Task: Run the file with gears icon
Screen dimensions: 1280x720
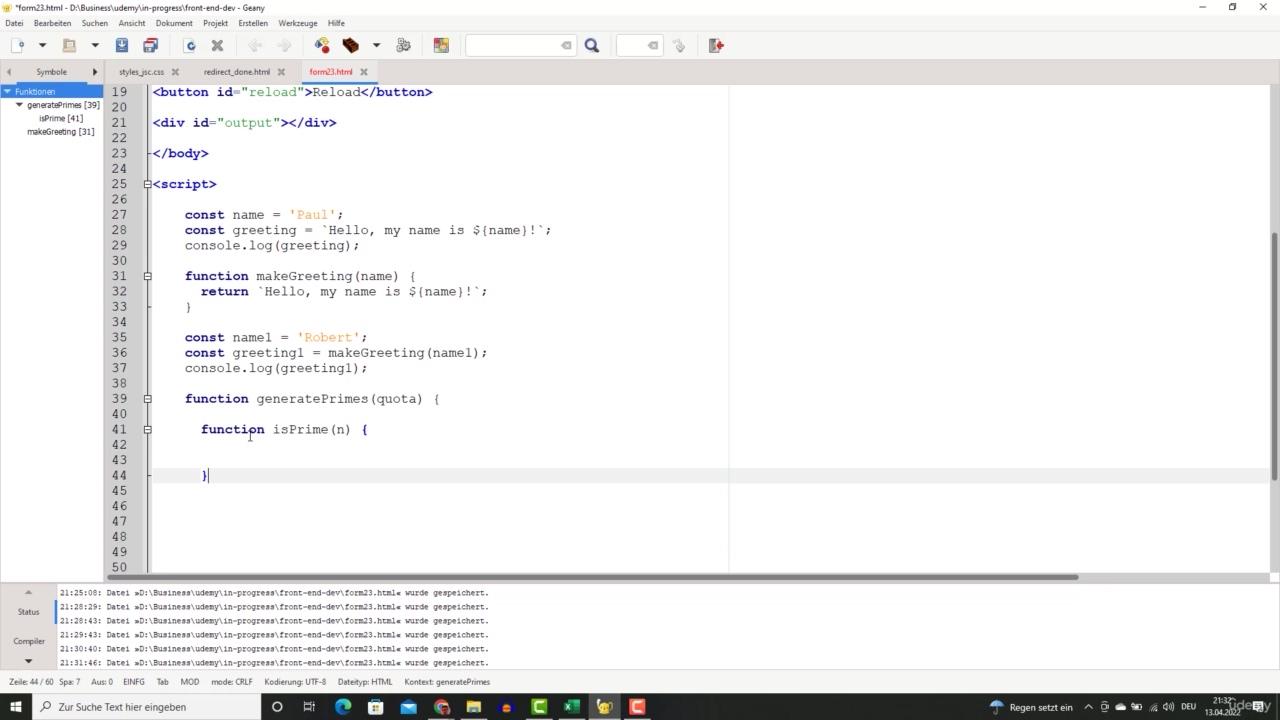Action: pos(404,45)
